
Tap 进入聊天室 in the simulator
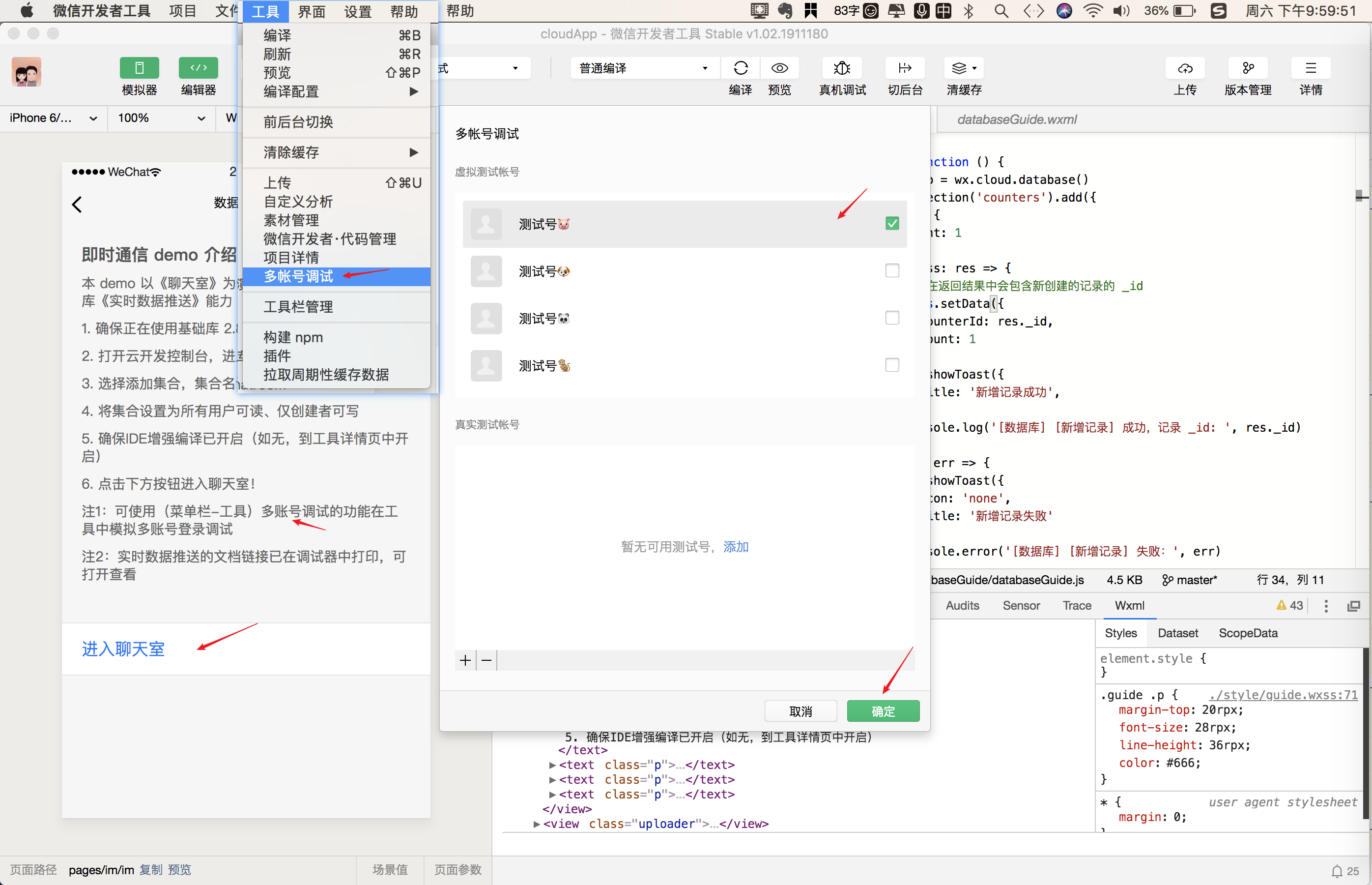click(x=123, y=649)
